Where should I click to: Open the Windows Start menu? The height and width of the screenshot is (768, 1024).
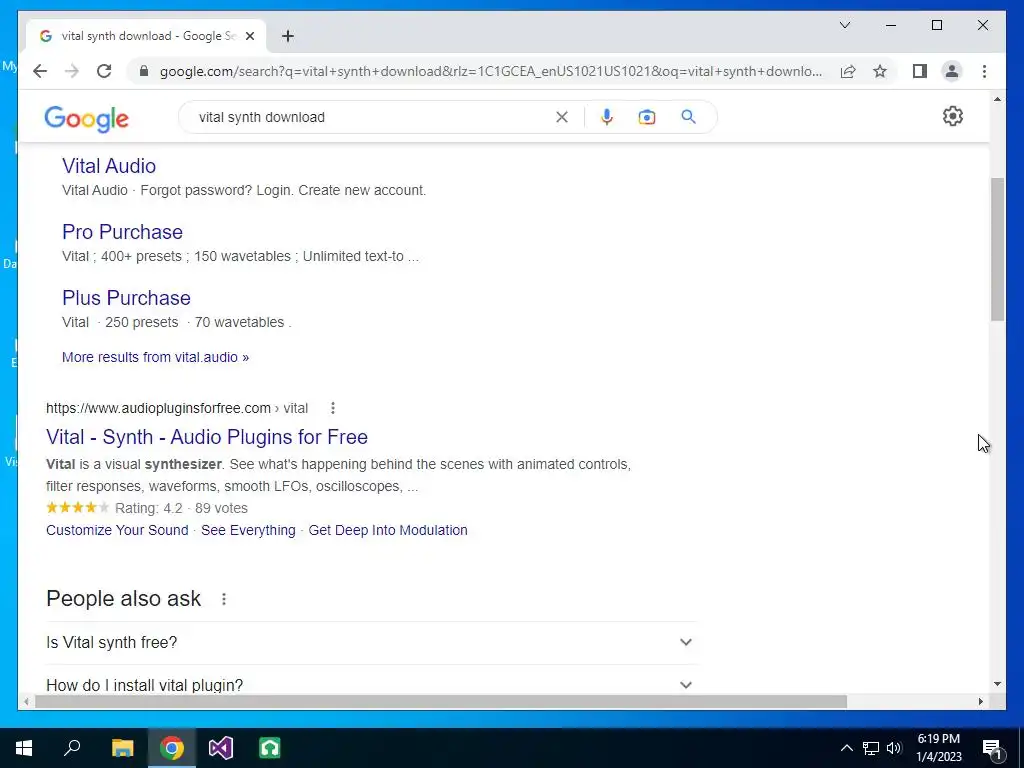coord(24,748)
